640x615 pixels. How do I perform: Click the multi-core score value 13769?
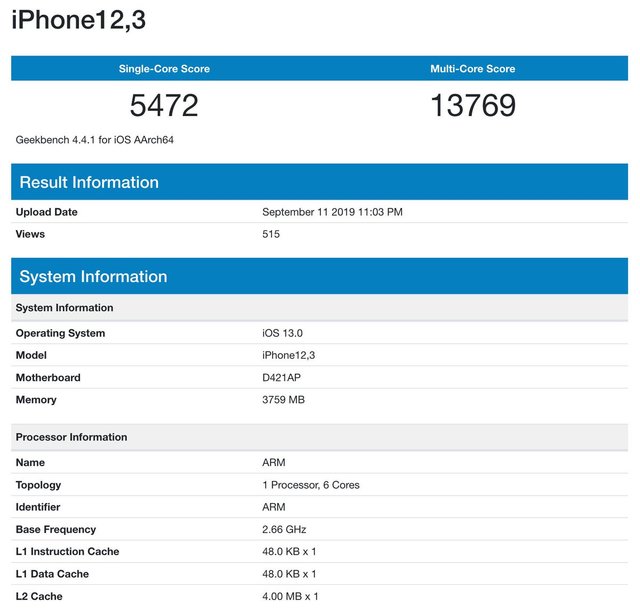[x=473, y=105]
